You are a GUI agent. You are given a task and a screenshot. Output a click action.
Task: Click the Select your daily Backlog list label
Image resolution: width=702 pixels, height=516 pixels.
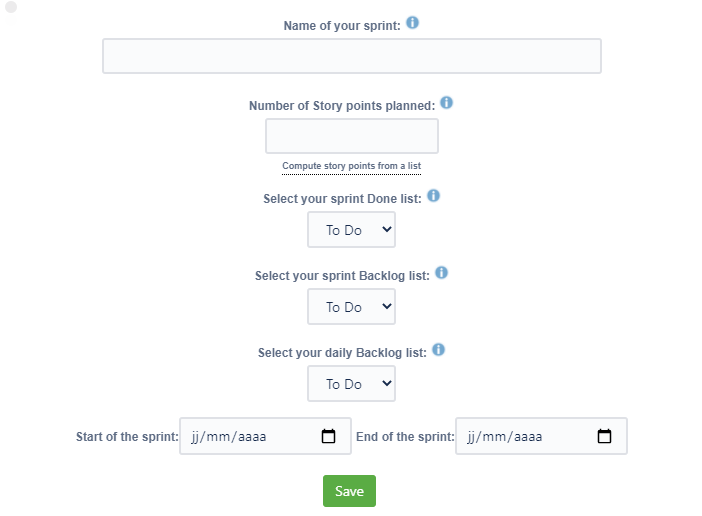[342, 353]
